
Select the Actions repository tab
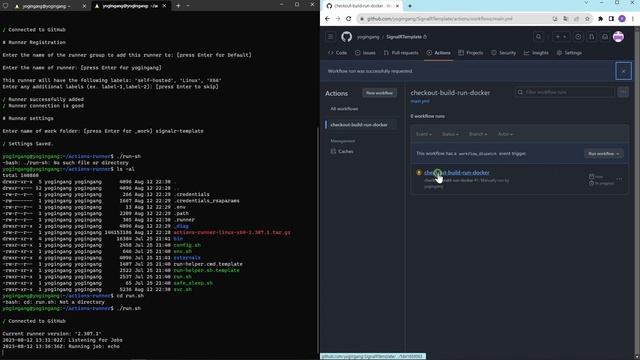tap(438, 53)
